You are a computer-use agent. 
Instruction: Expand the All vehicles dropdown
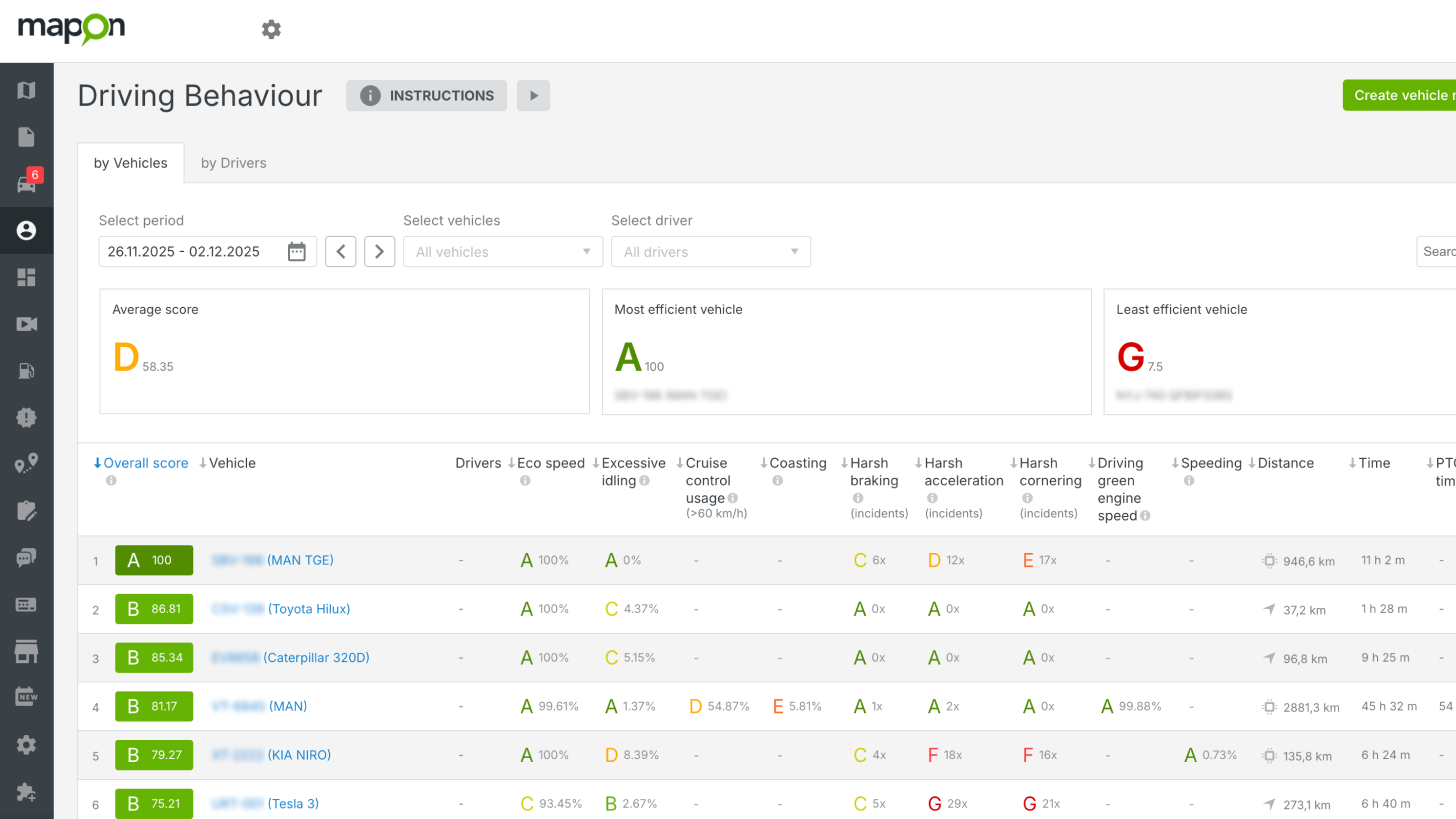pyautogui.click(x=502, y=251)
